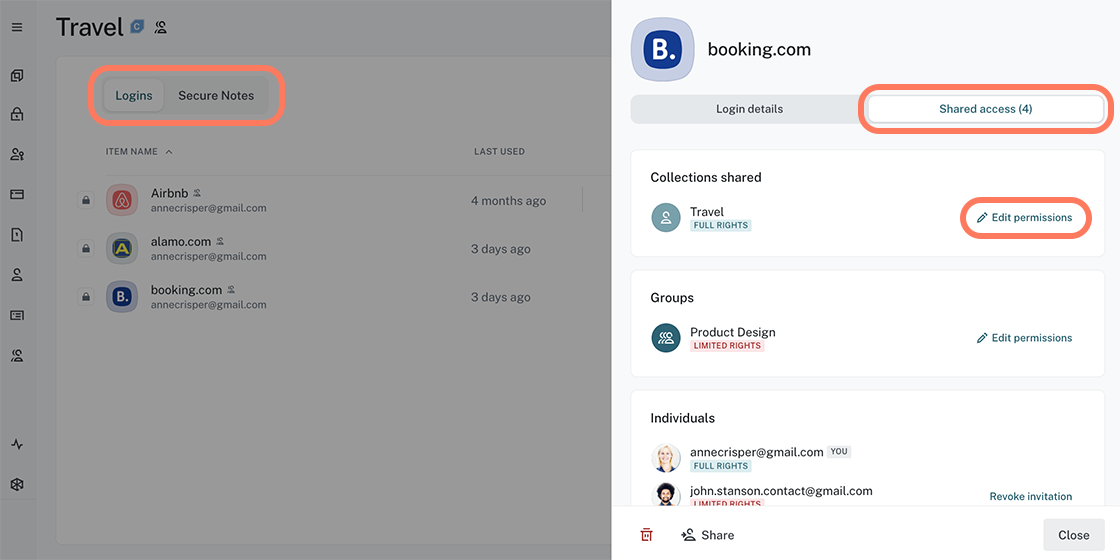Edit permissions for the Product Design group
Screen dimensions: 1120x560
coord(1024,338)
